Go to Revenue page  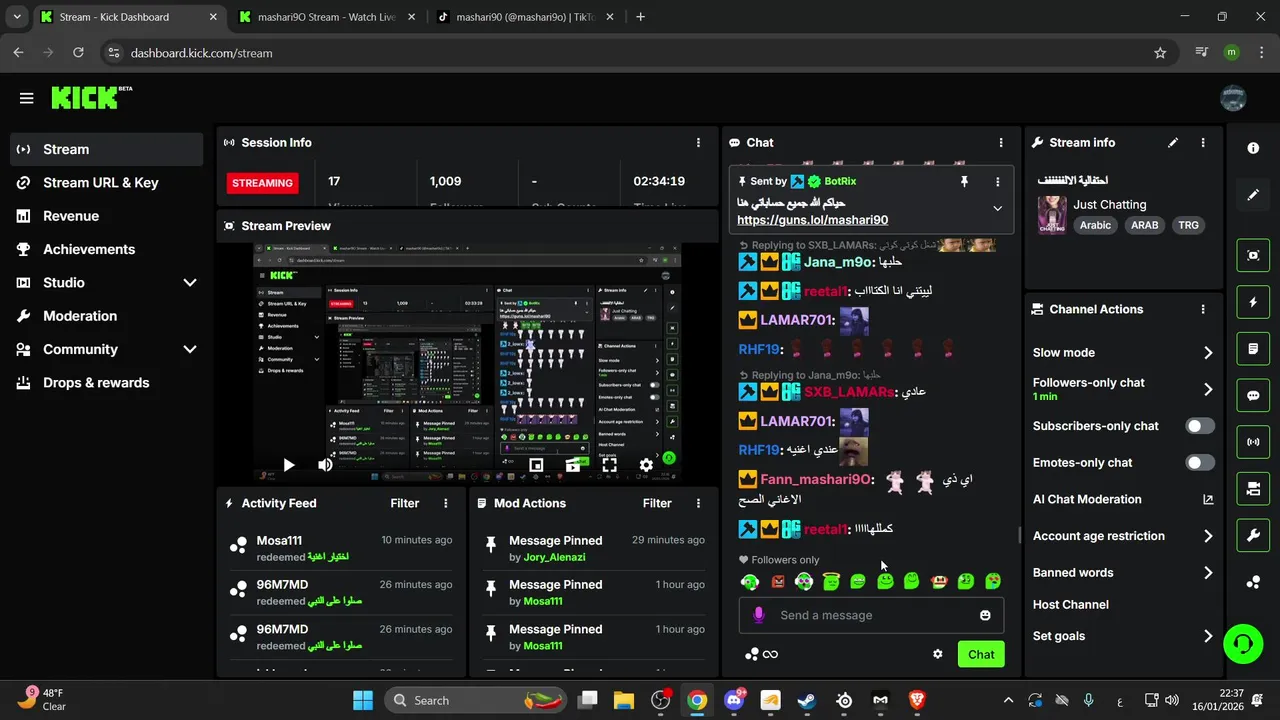107,216
